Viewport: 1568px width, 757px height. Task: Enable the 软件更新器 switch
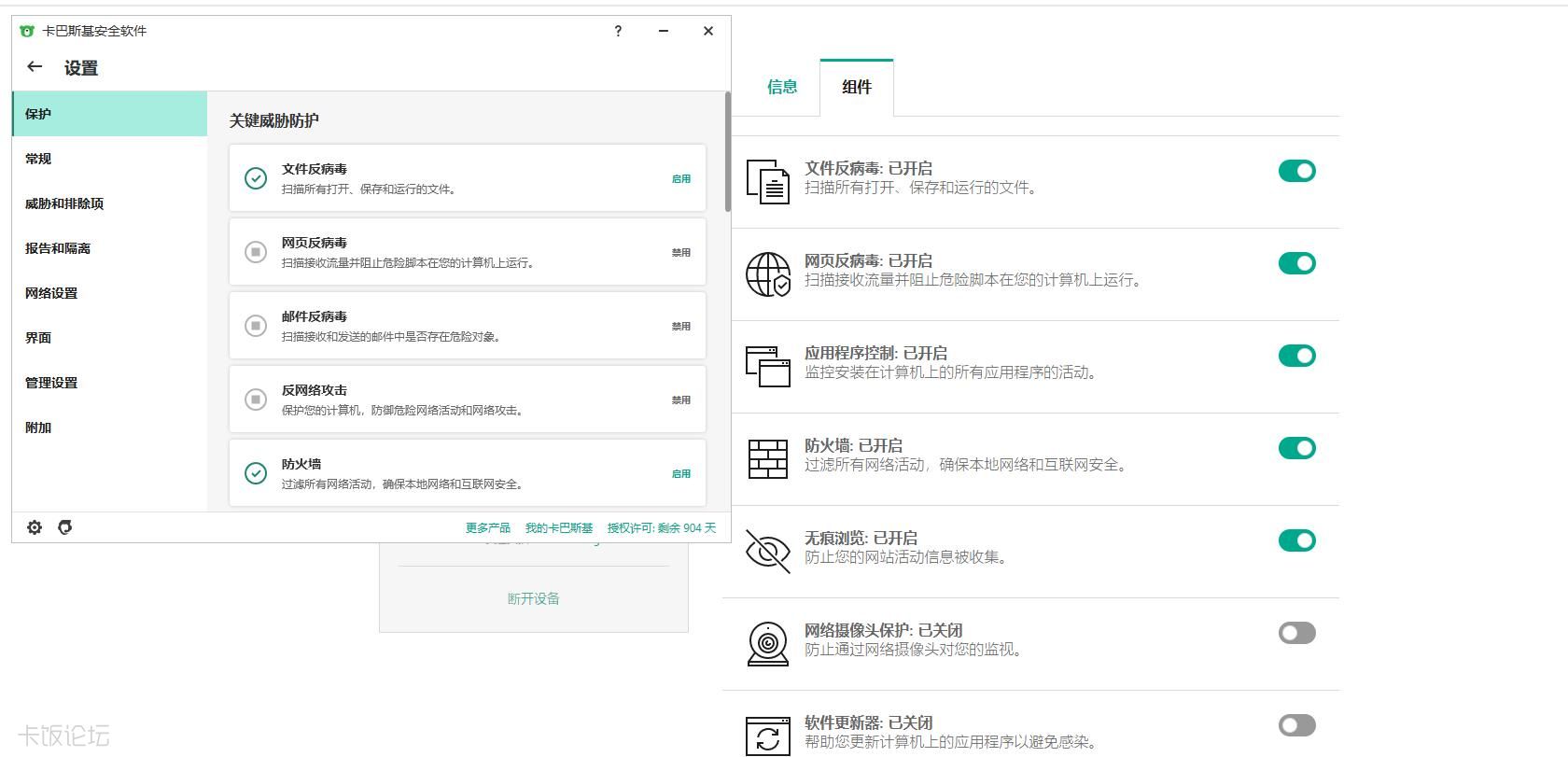pos(1297,725)
